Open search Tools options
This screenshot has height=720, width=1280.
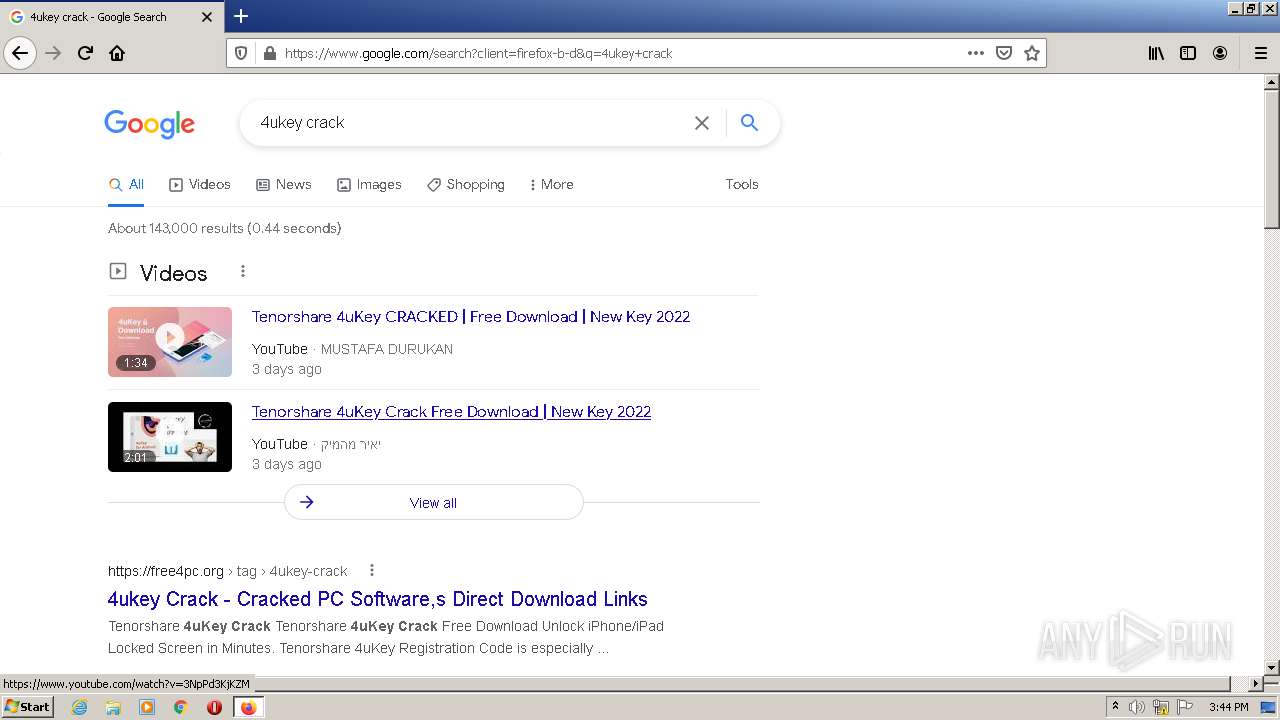tap(742, 184)
